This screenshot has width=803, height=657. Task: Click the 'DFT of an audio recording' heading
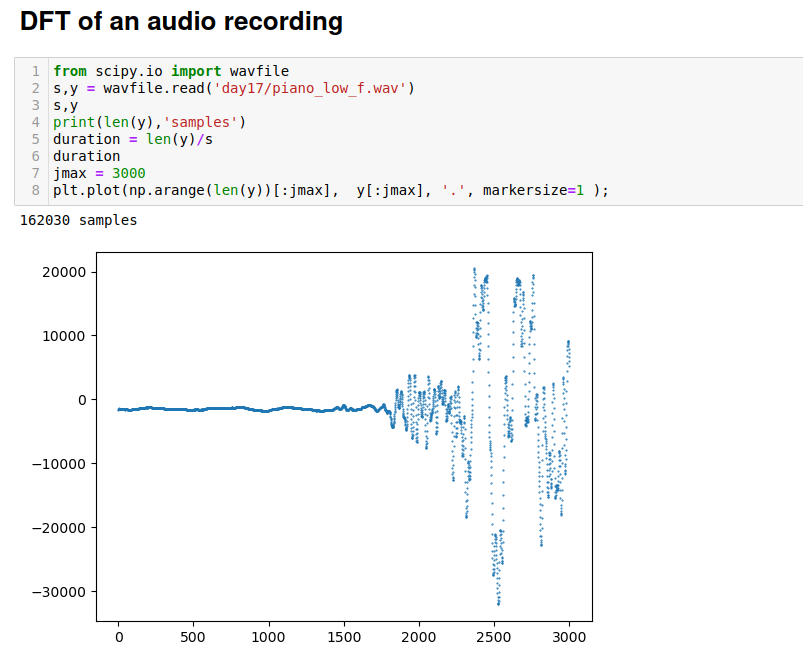coord(181,21)
